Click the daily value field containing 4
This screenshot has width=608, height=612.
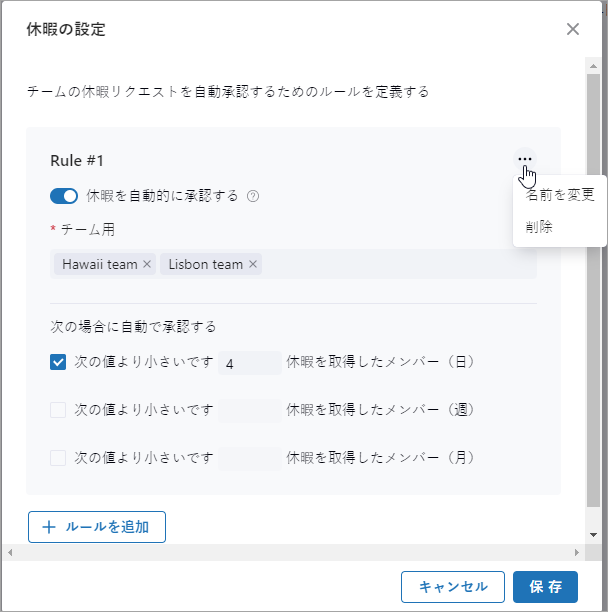pos(249,363)
